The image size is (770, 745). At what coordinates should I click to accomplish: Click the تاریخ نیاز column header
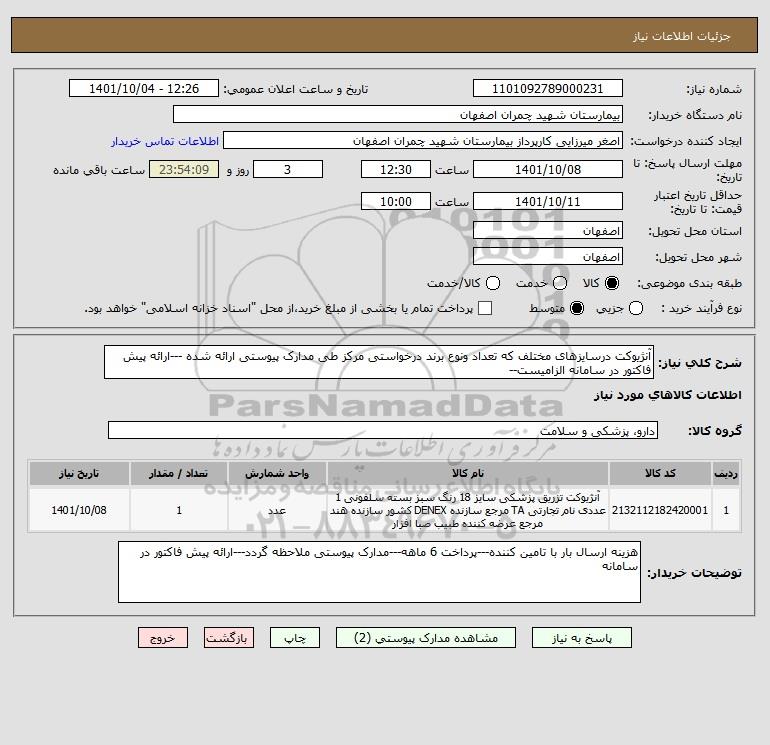pyautogui.click(x=79, y=473)
